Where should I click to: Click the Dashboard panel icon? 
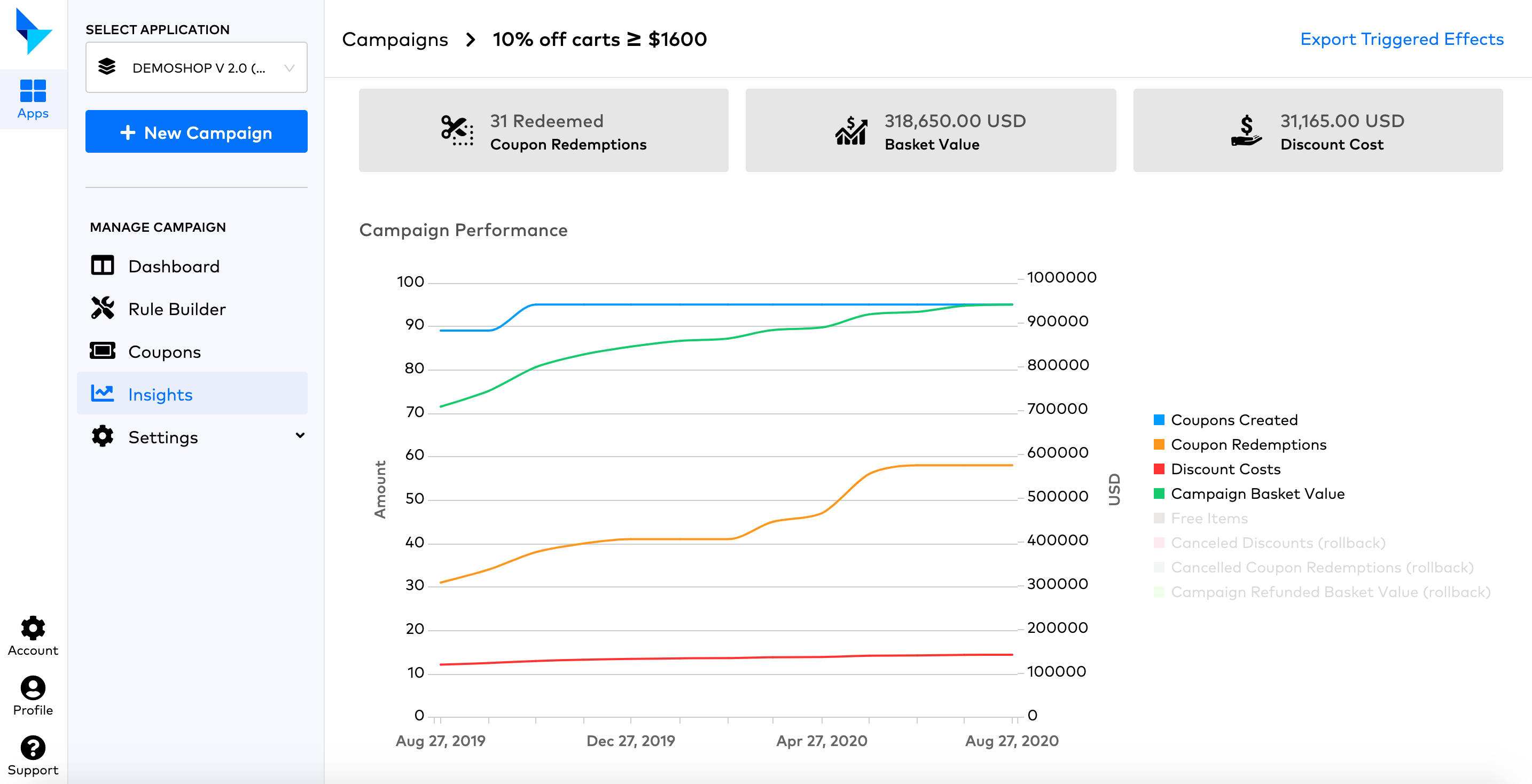tap(102, 265)
